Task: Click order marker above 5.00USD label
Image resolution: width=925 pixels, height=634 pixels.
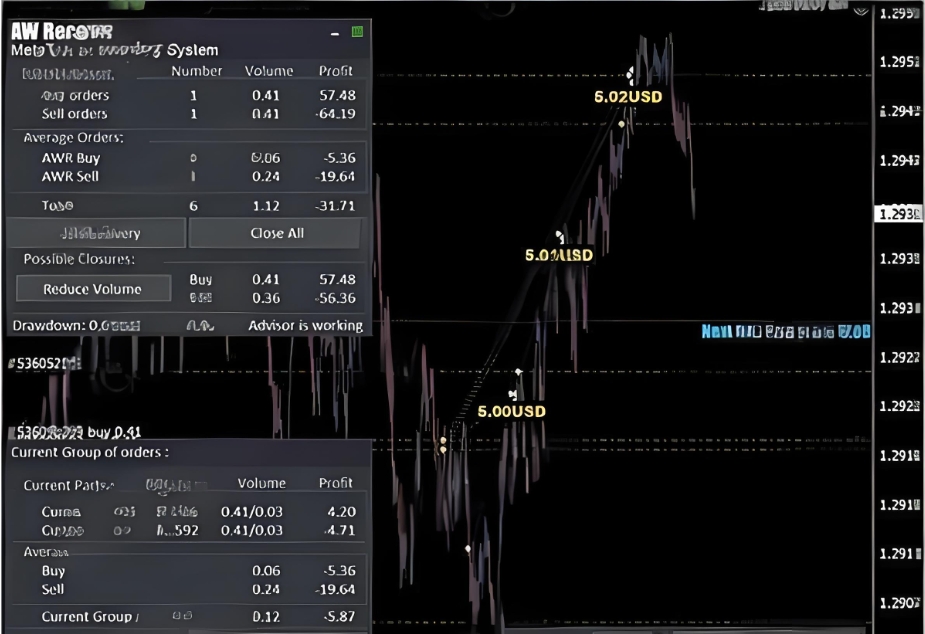Action: tap(513, 393)
